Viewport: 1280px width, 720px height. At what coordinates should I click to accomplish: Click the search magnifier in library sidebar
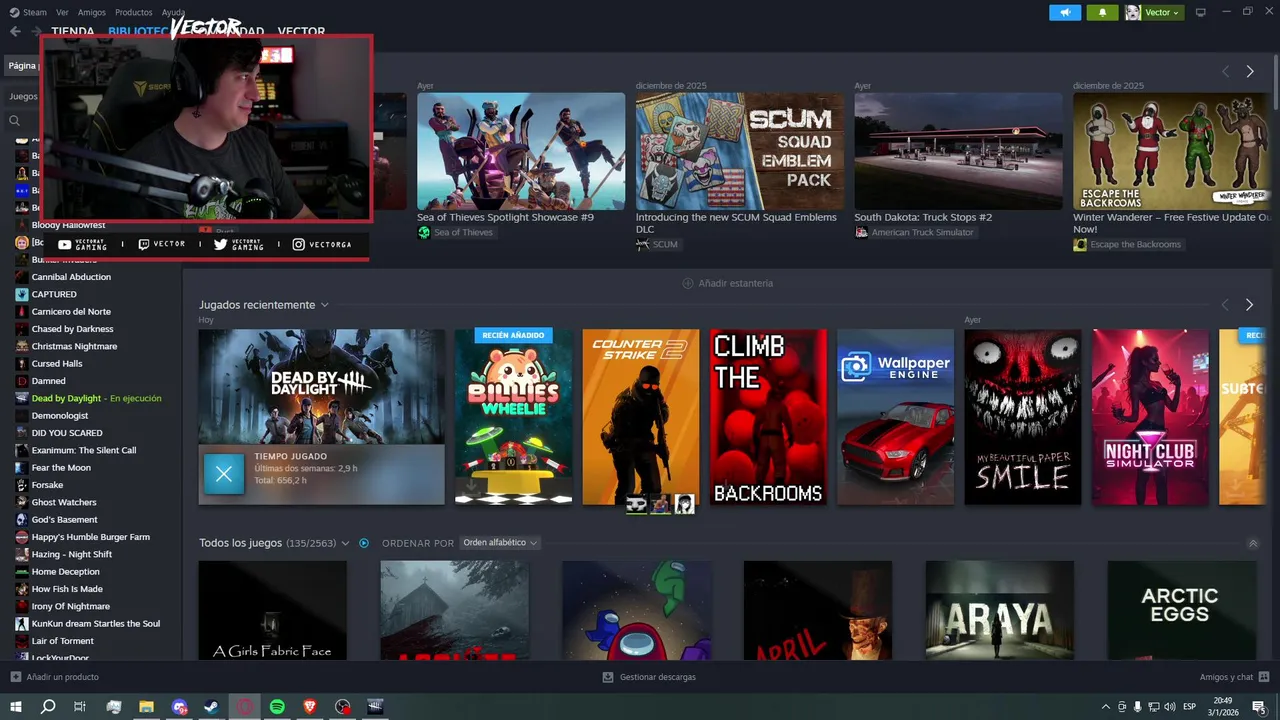(15, 120)
